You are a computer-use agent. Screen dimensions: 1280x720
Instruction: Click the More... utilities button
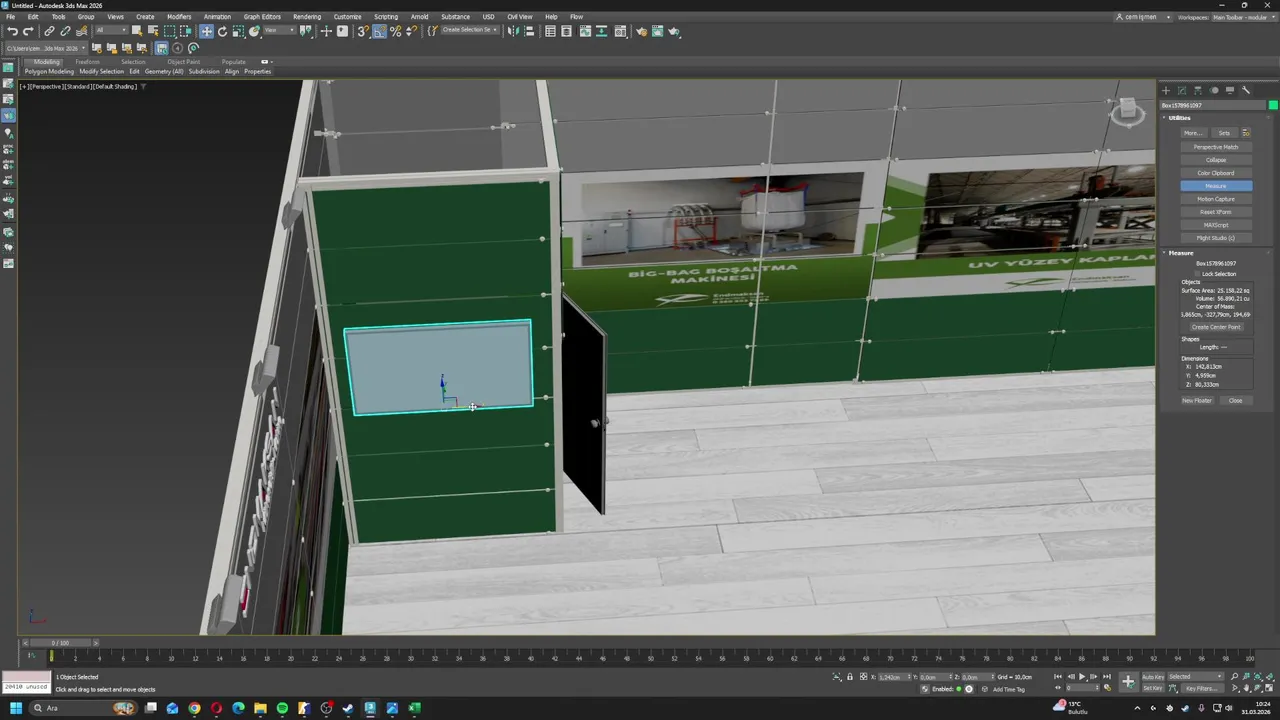(x=1193, y=133)
